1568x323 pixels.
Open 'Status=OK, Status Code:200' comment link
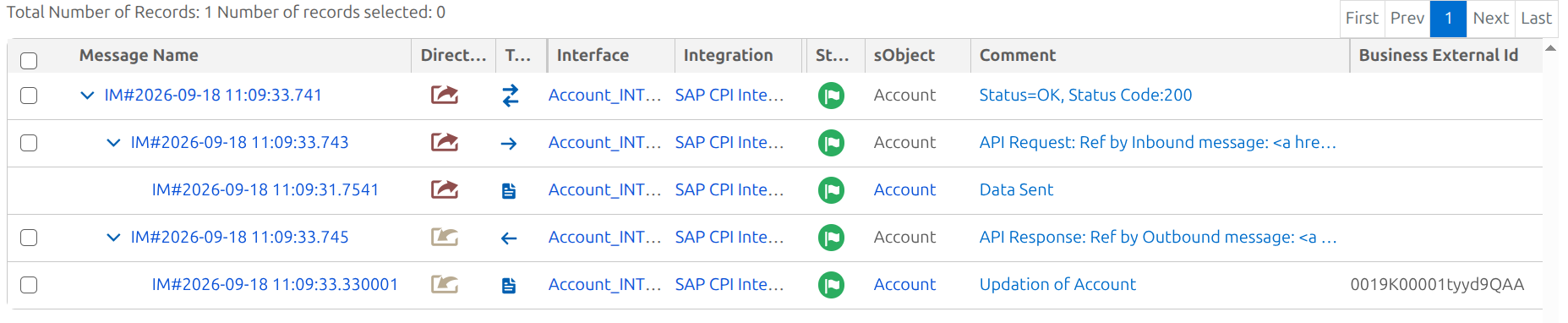[1085, 95]
